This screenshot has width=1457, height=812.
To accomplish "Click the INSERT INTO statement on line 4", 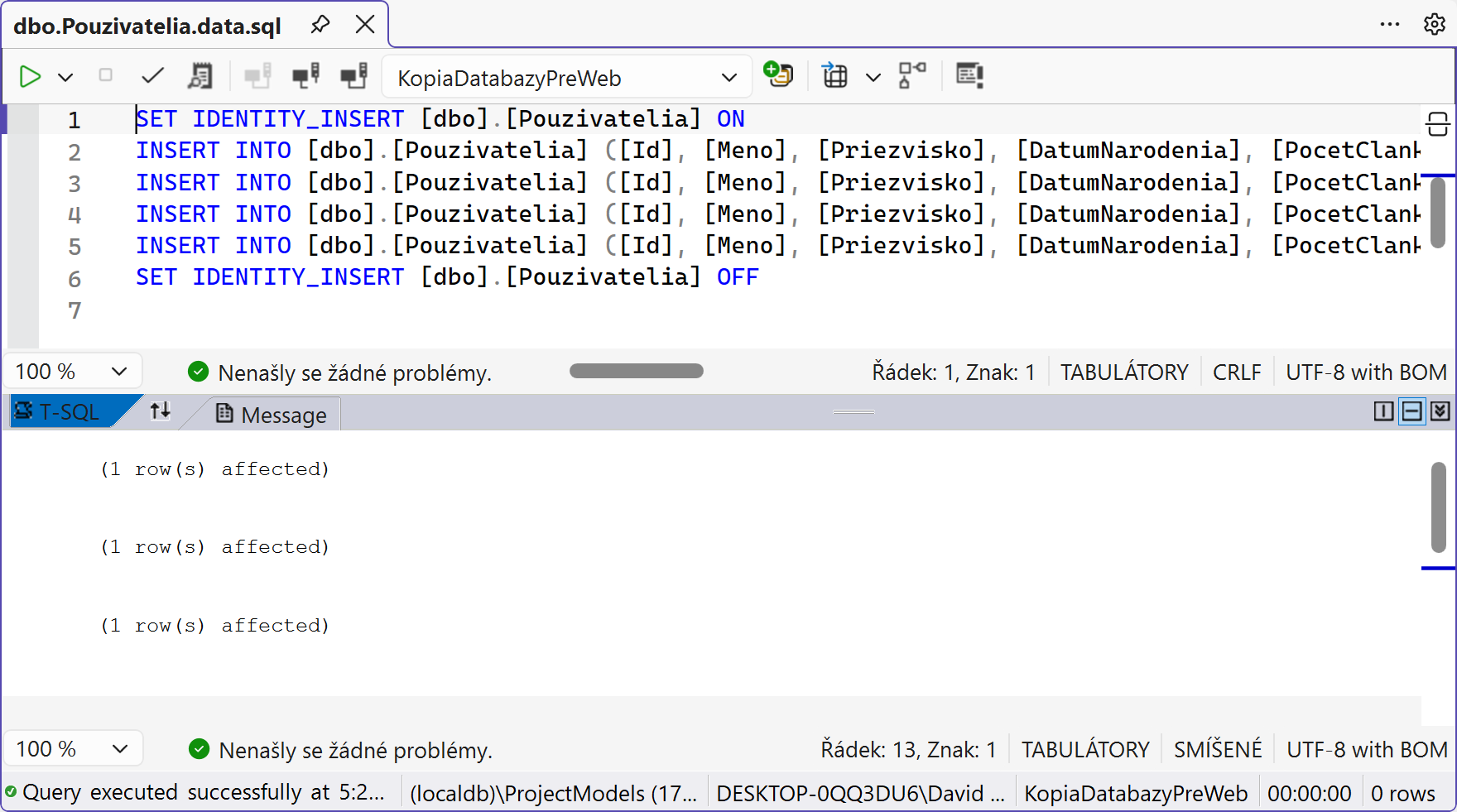I will (778, 214).
